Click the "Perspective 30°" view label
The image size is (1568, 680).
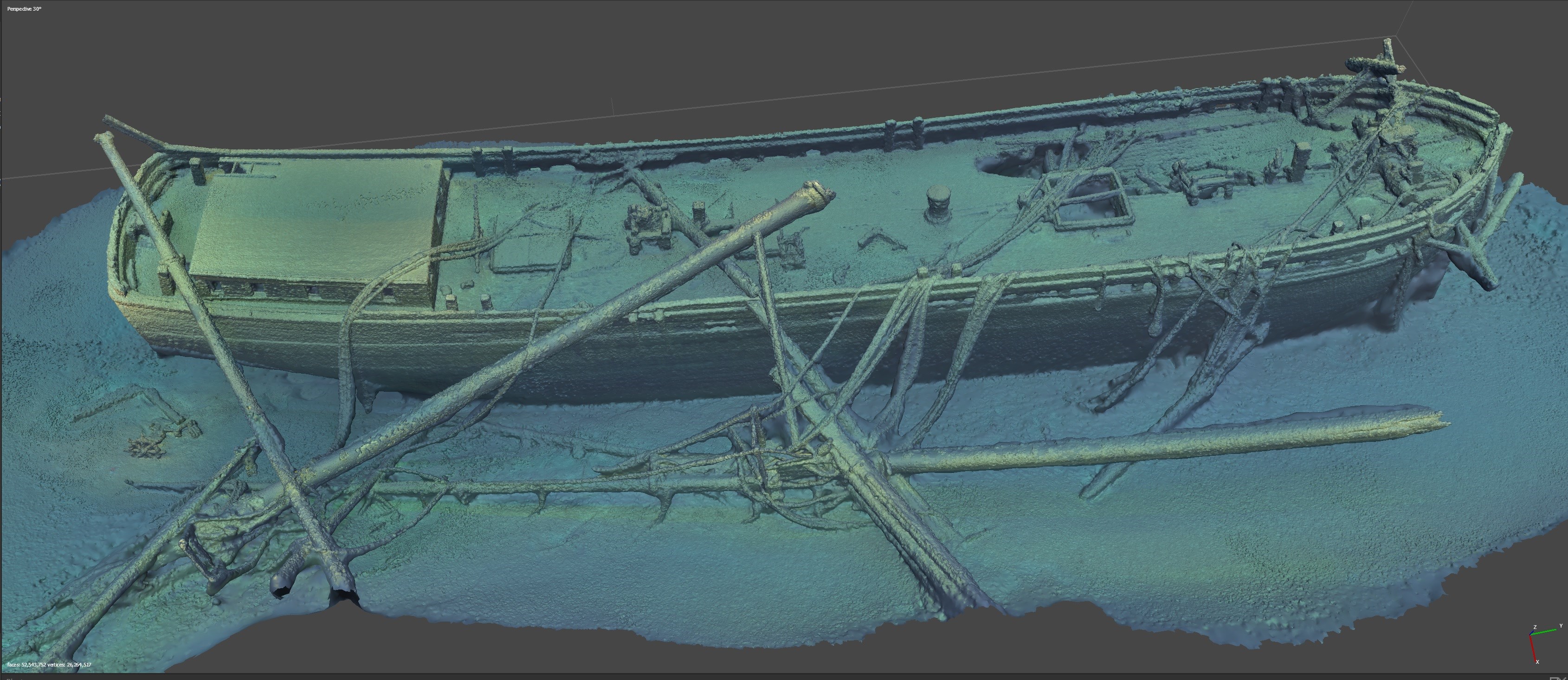point(24,9)
